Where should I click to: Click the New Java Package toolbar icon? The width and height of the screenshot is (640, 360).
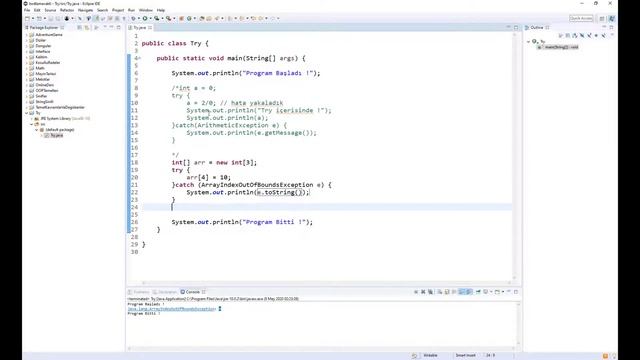tap(182, 18)
